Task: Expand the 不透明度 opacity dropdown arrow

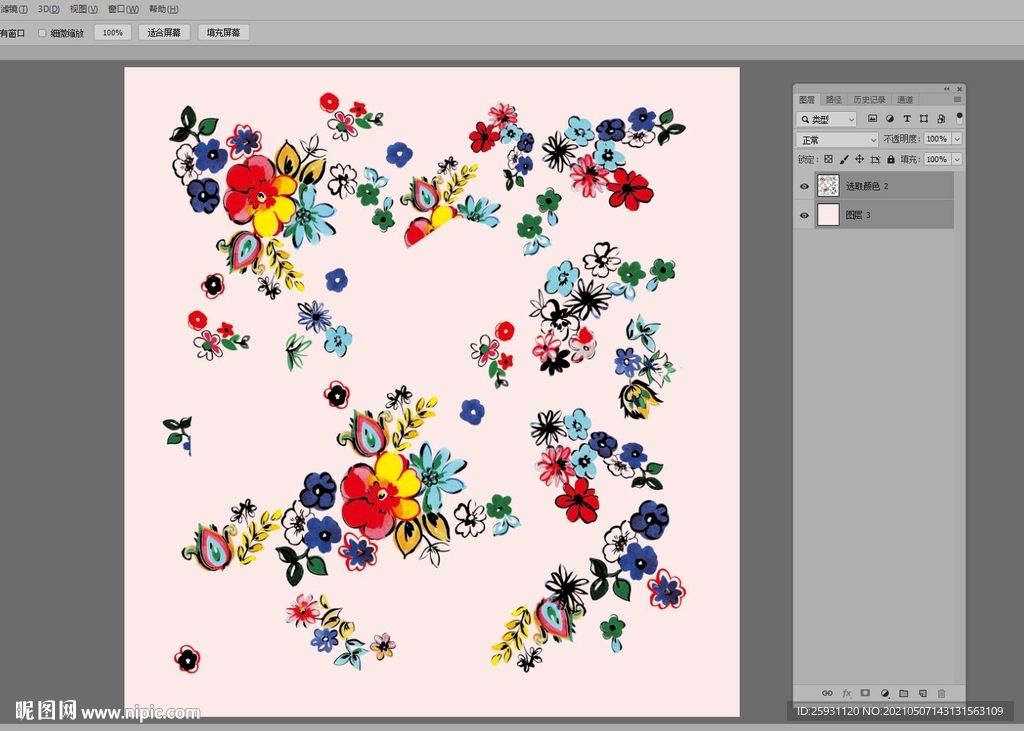Action: [x=957, y=139]
